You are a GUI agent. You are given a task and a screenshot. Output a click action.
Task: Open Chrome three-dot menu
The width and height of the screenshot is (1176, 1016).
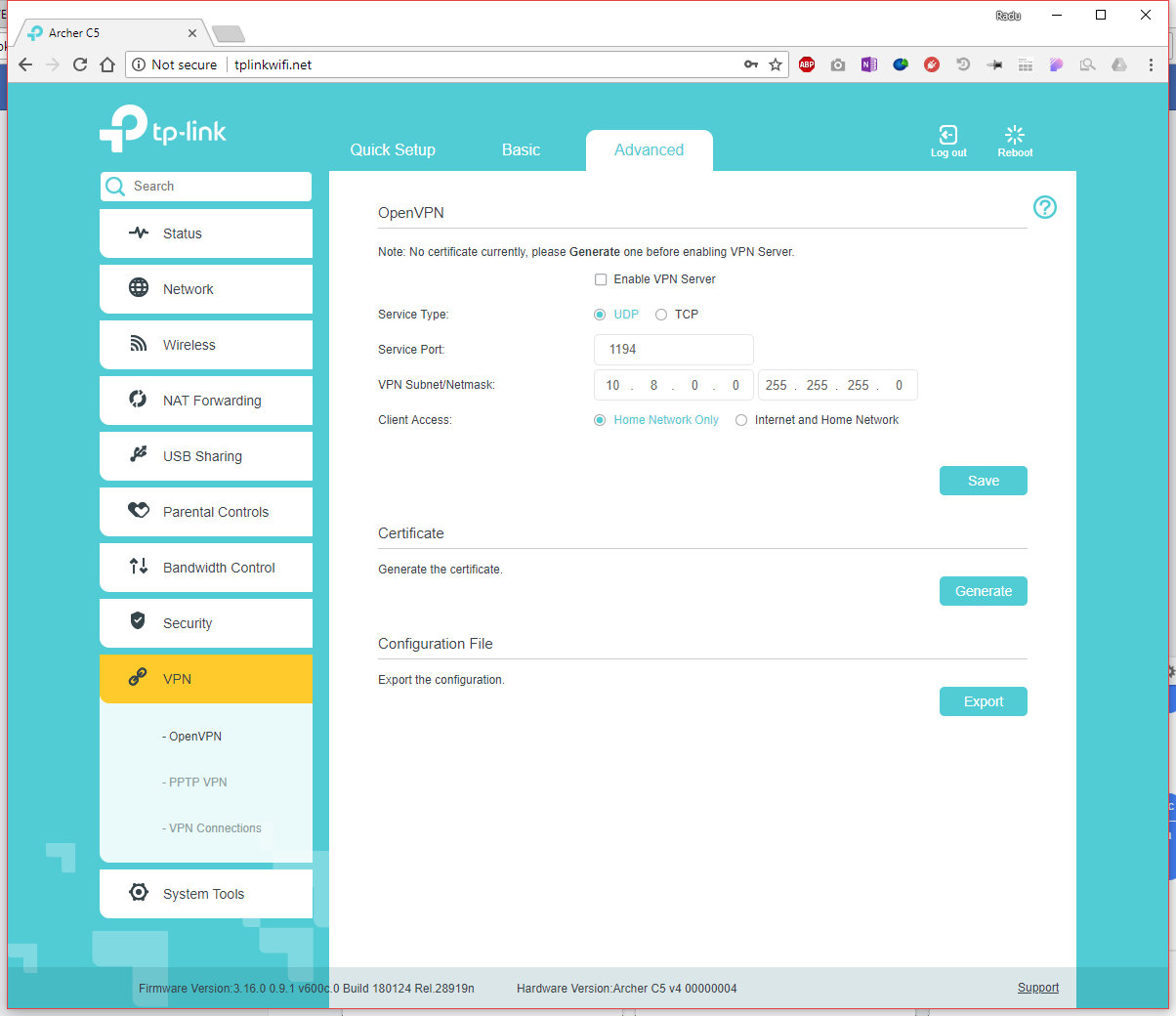click(x=1151, y=64)
